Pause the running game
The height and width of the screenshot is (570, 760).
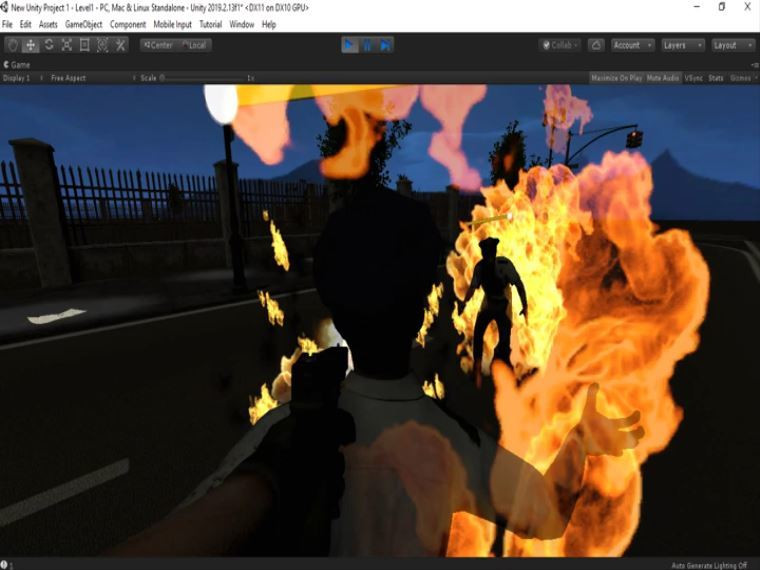pyautogui.click(x=367, y=45)
